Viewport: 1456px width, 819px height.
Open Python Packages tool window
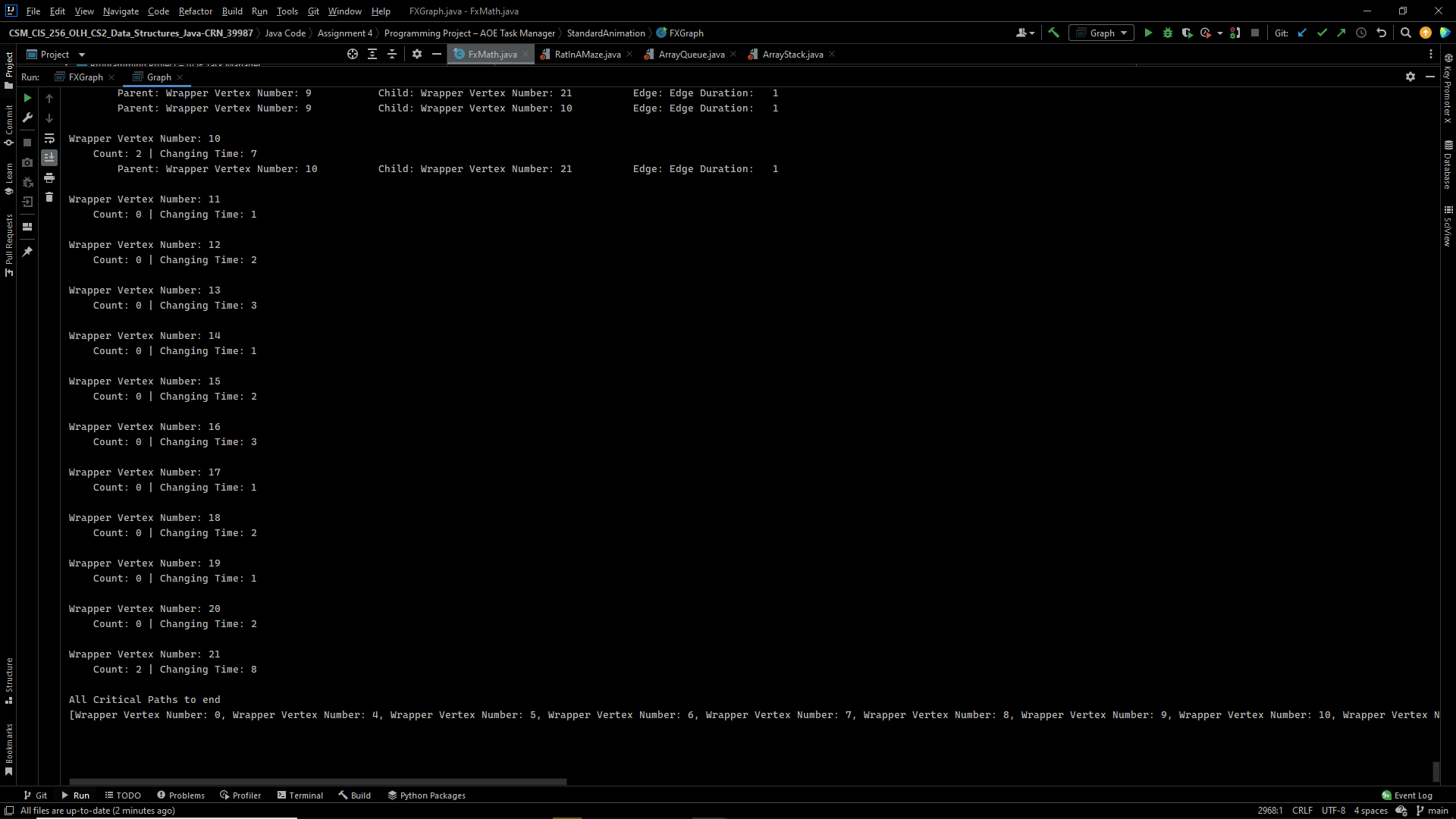426,795
